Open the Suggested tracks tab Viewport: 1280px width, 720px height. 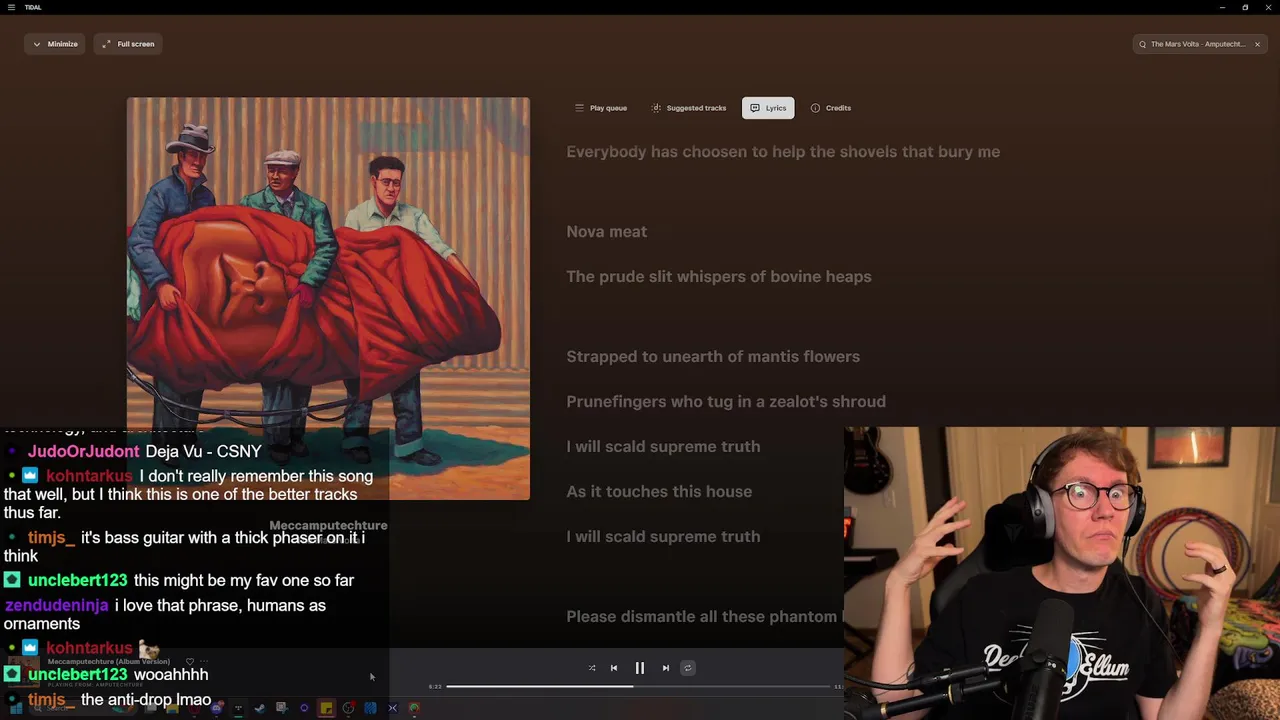click(x=689, y=108)
